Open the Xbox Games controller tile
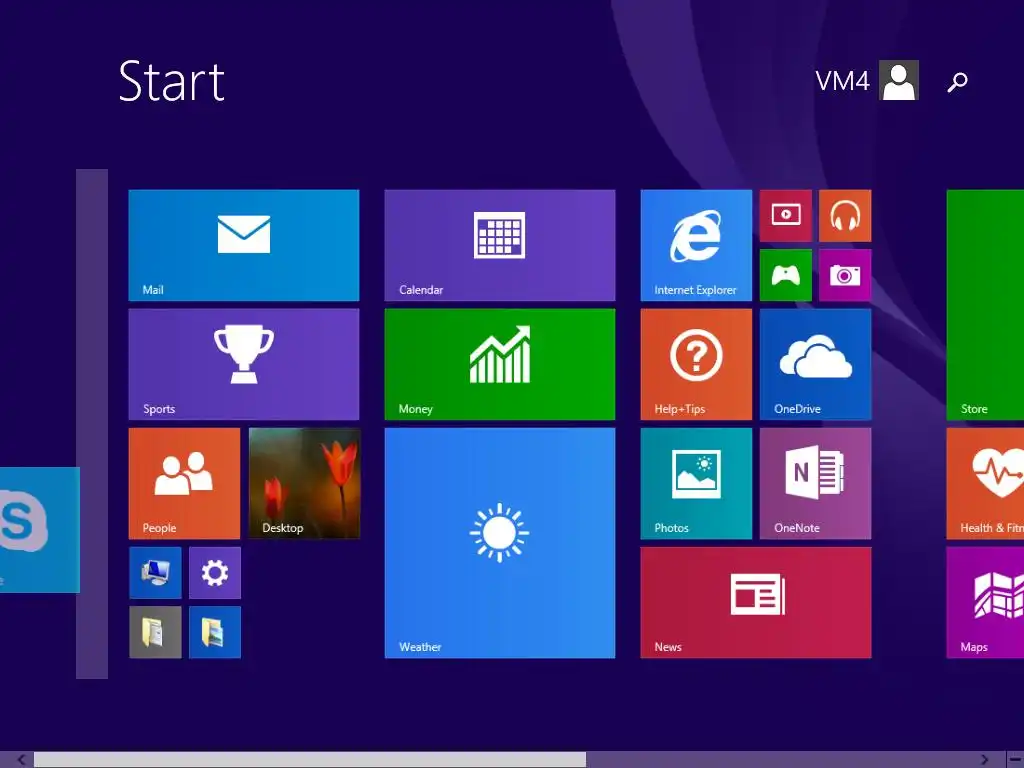This screenshot has height=768, width=1024. coord(786,275)
